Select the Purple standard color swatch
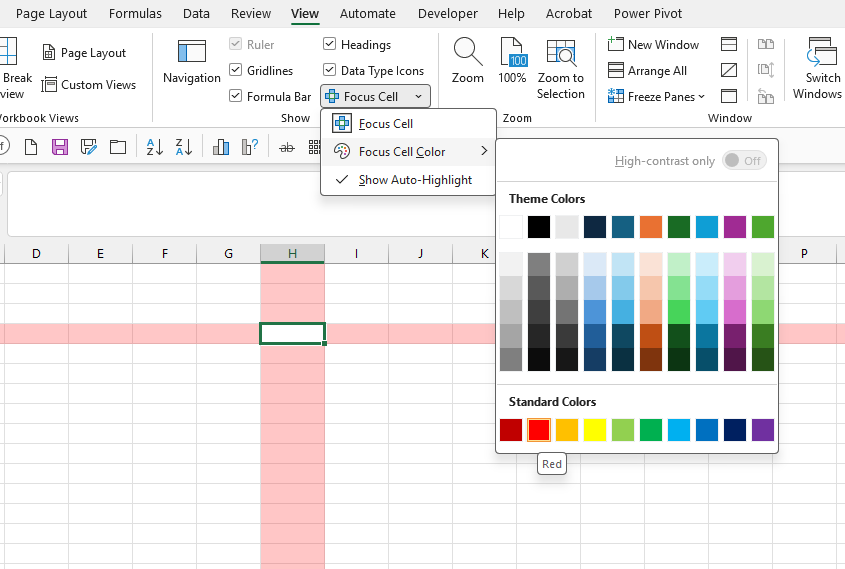This screenshot has width=845, height=569. point(763,430)
